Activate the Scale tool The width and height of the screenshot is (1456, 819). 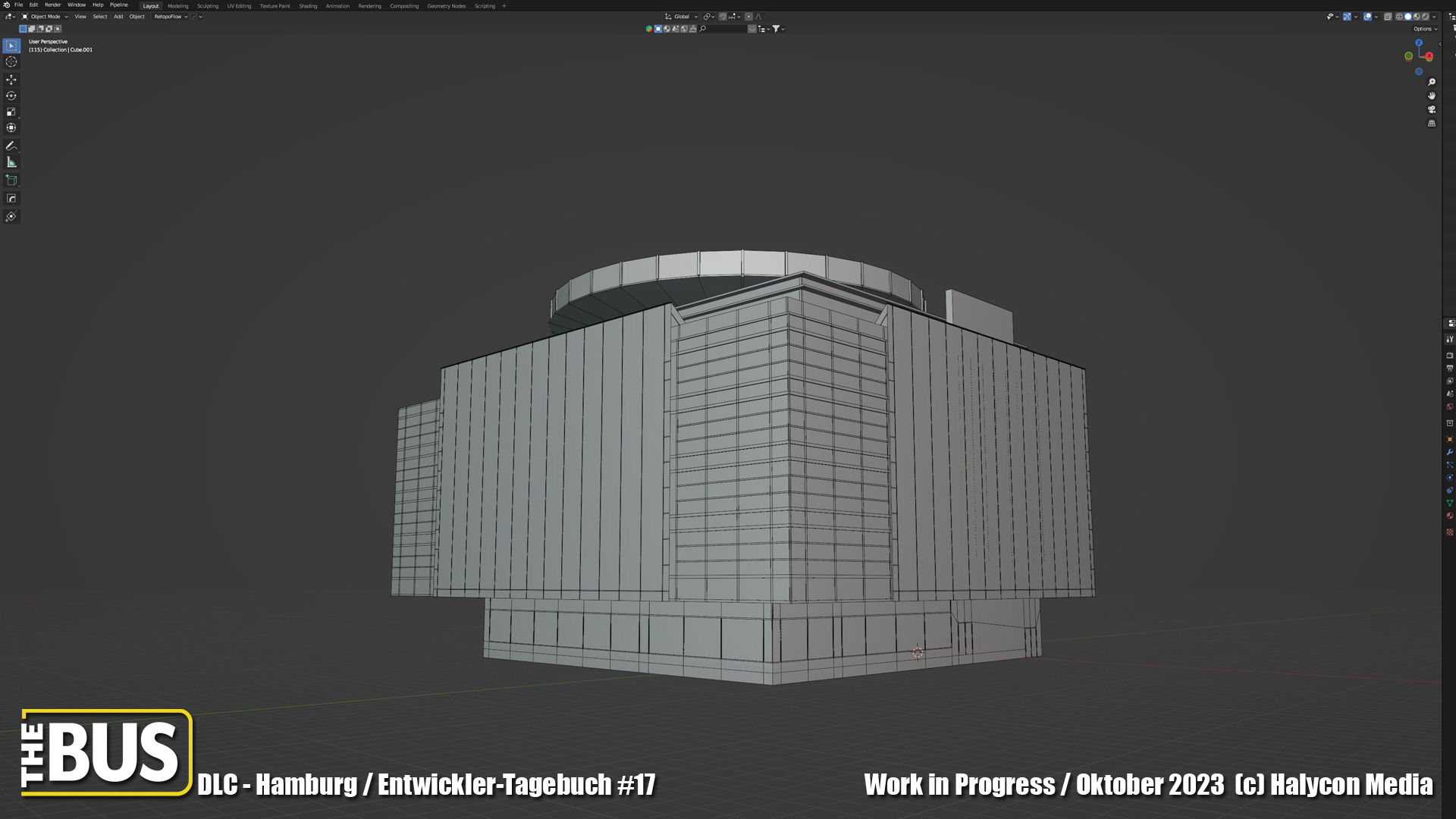[11, 112]
